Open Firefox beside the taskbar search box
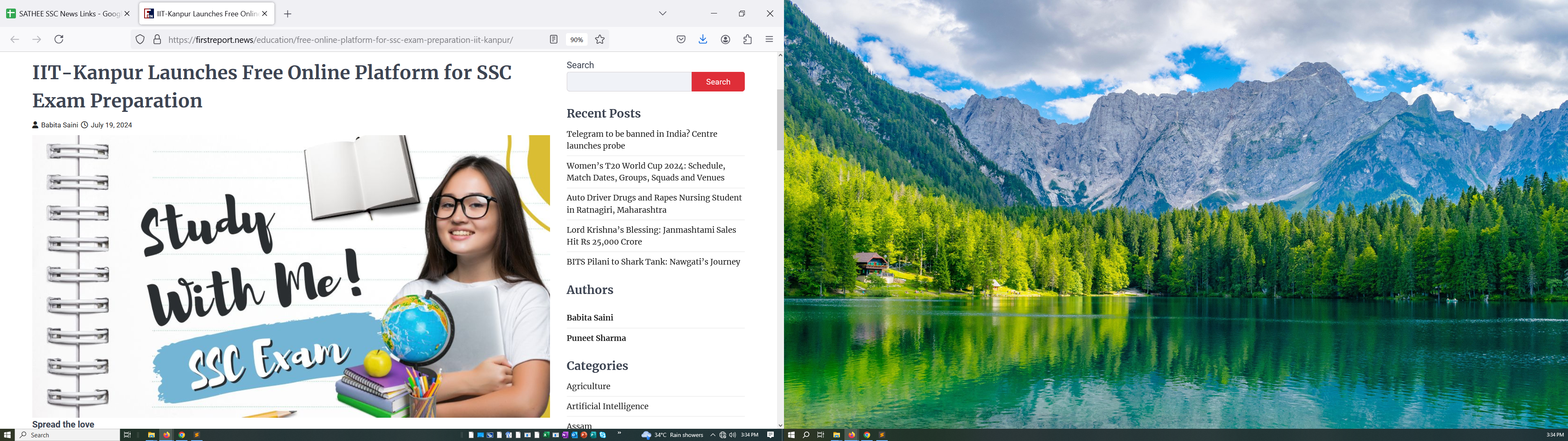1568x441 pixels. tap(167, 435)
